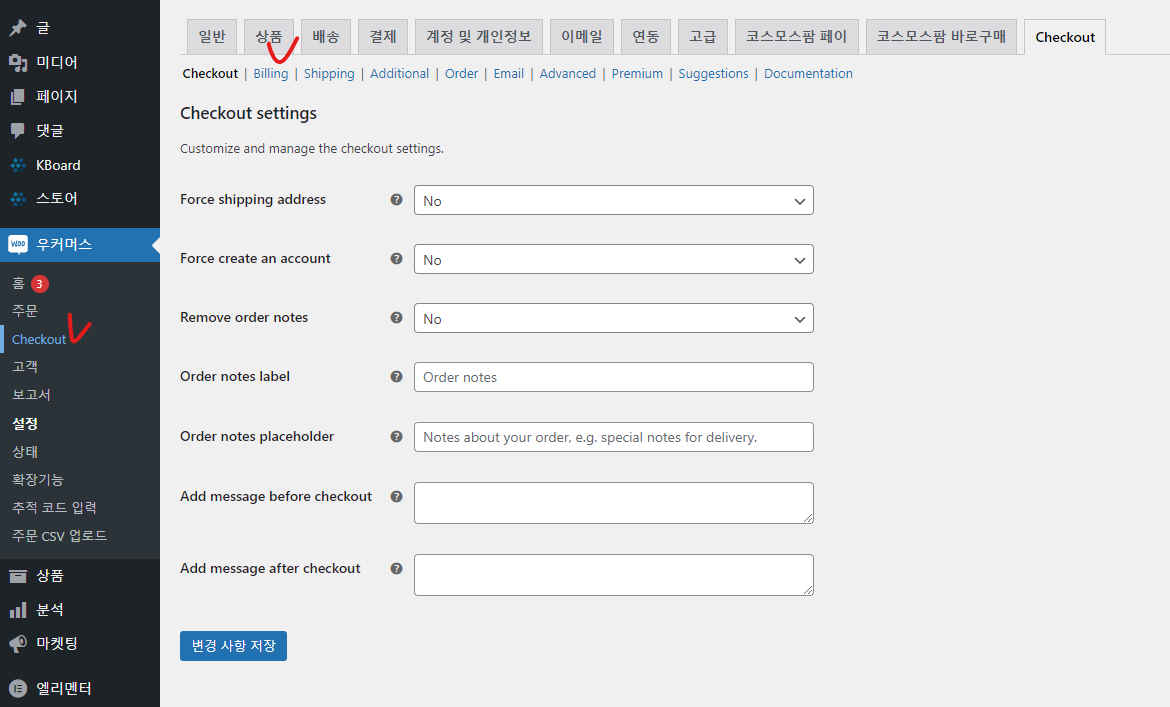Open 주문 in the WooCommerce submenu
Viewport: 1170px width, 707px height.
pyautogui.click(x=25, y=311)
